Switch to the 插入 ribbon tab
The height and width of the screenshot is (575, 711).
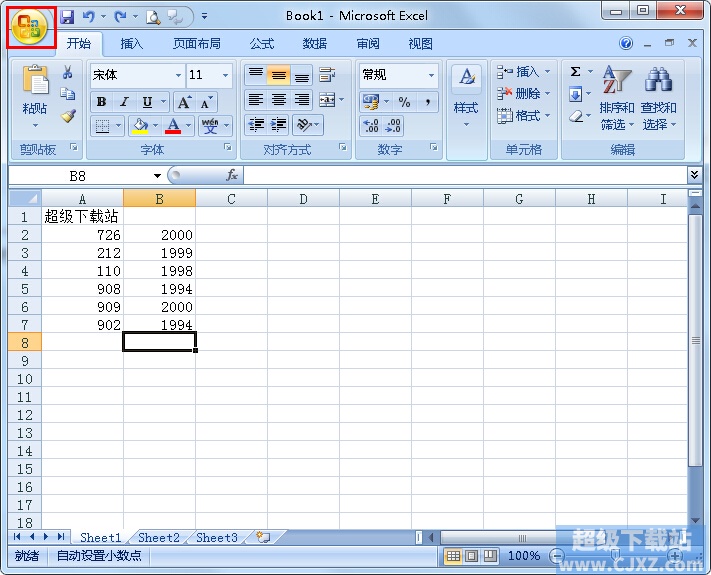tap(131, 44)
